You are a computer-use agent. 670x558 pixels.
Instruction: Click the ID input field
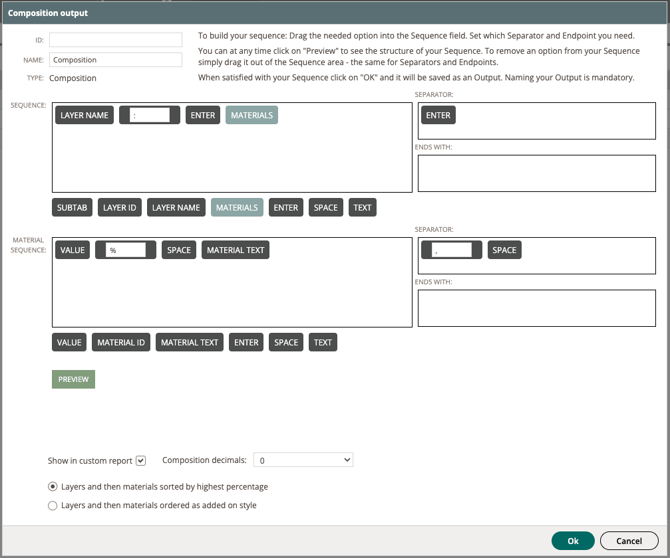point(116,40)
